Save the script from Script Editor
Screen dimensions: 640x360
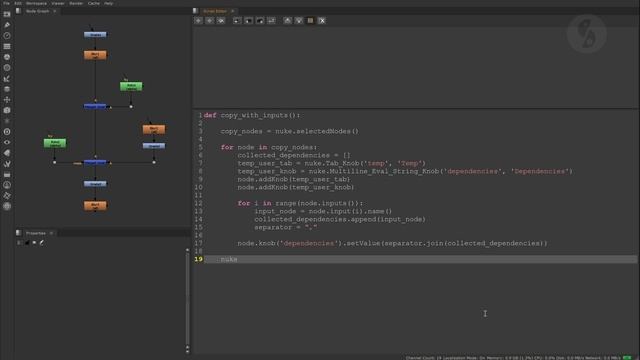pos(260,20)
